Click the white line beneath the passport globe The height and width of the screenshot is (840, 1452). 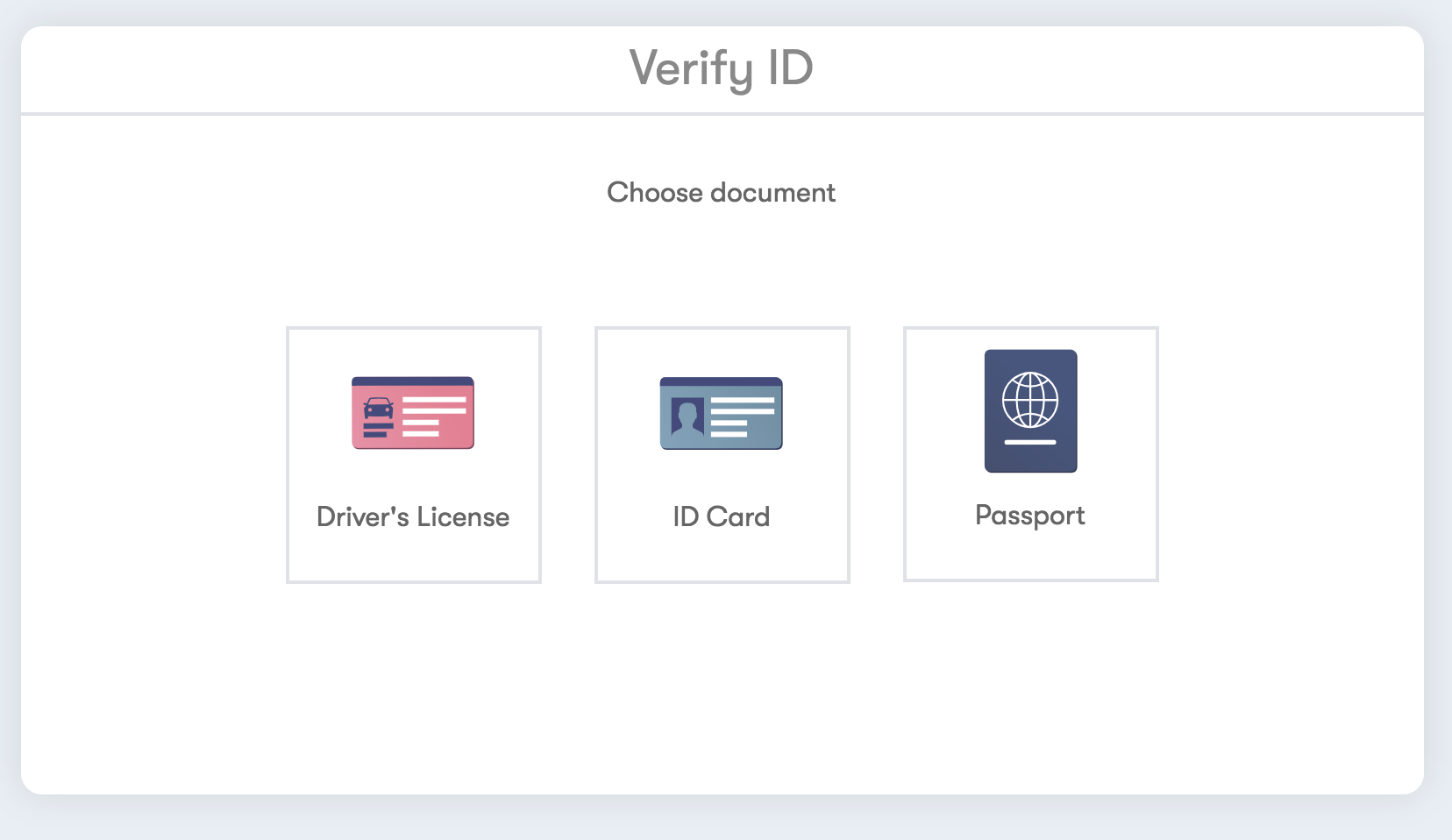(1030, 442)
